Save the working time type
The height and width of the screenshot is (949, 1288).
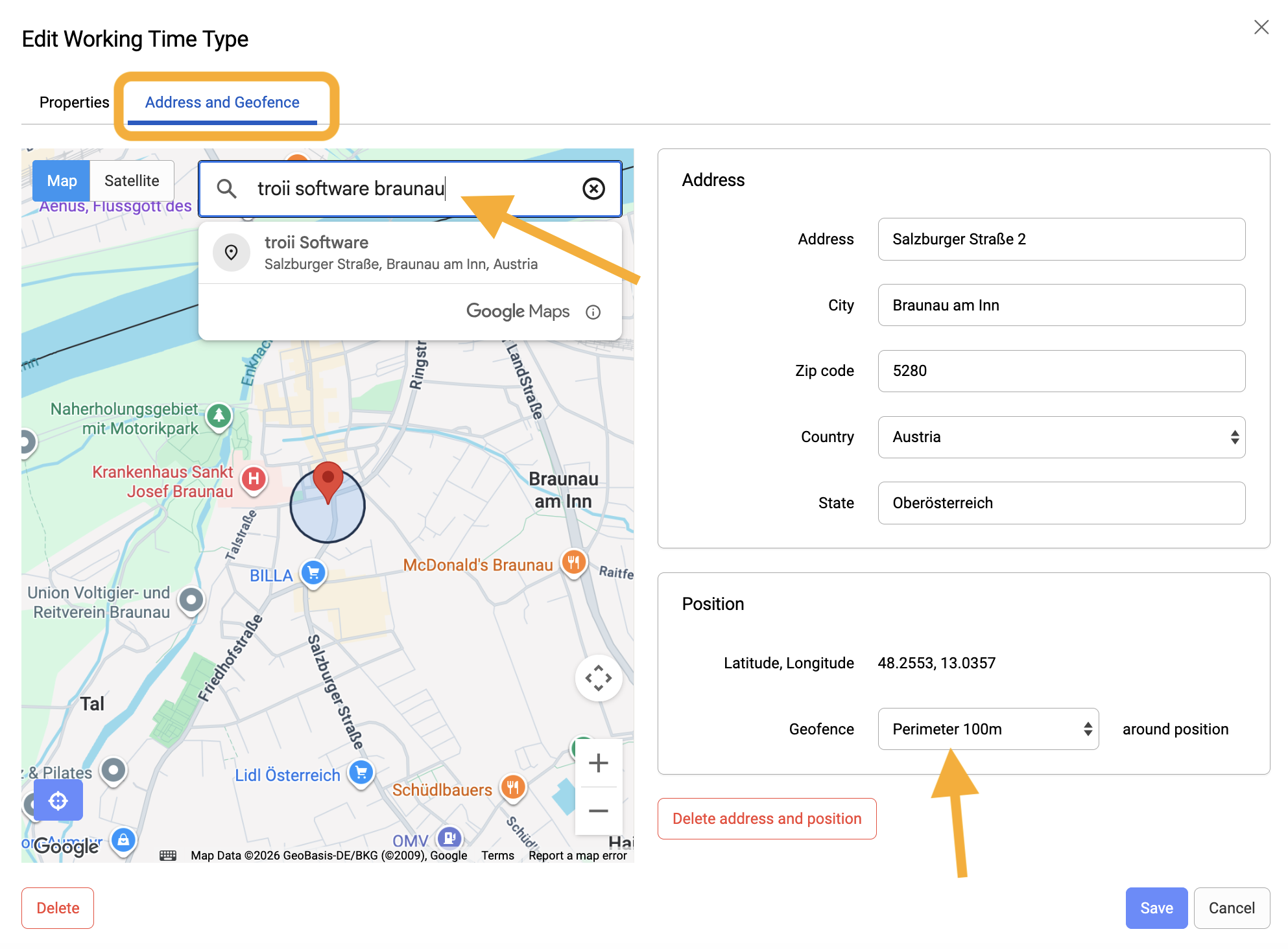[1156, 908]
